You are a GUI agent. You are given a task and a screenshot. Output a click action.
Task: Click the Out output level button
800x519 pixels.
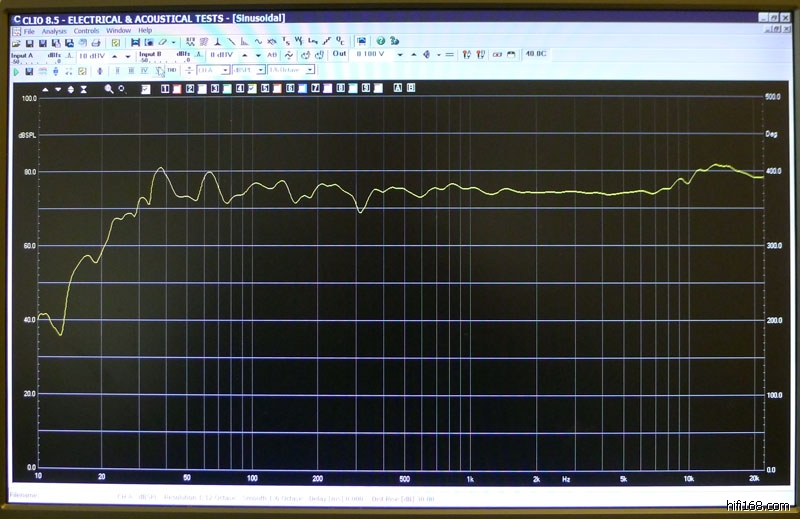pyautogui.click(x=339, y=54)
